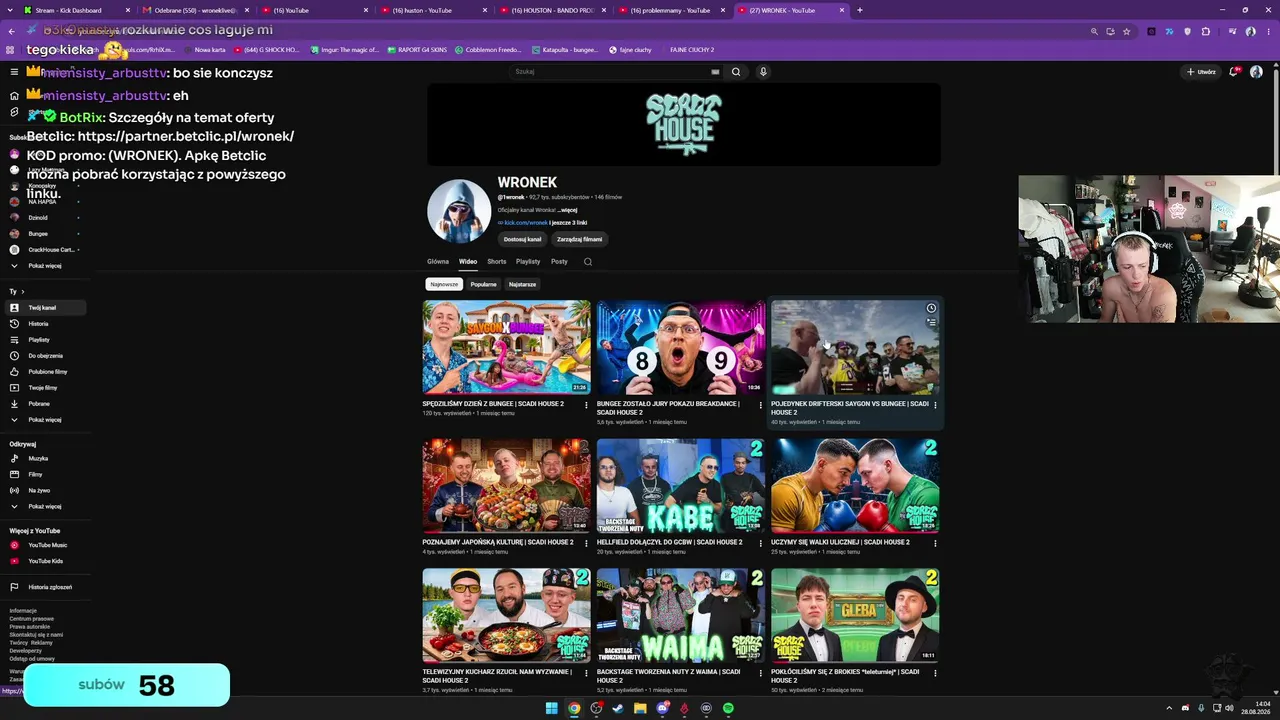Select the Najnowsze sort chip
The width and height of the screenshot is (1280, 720).
click(x=444, y=284)
